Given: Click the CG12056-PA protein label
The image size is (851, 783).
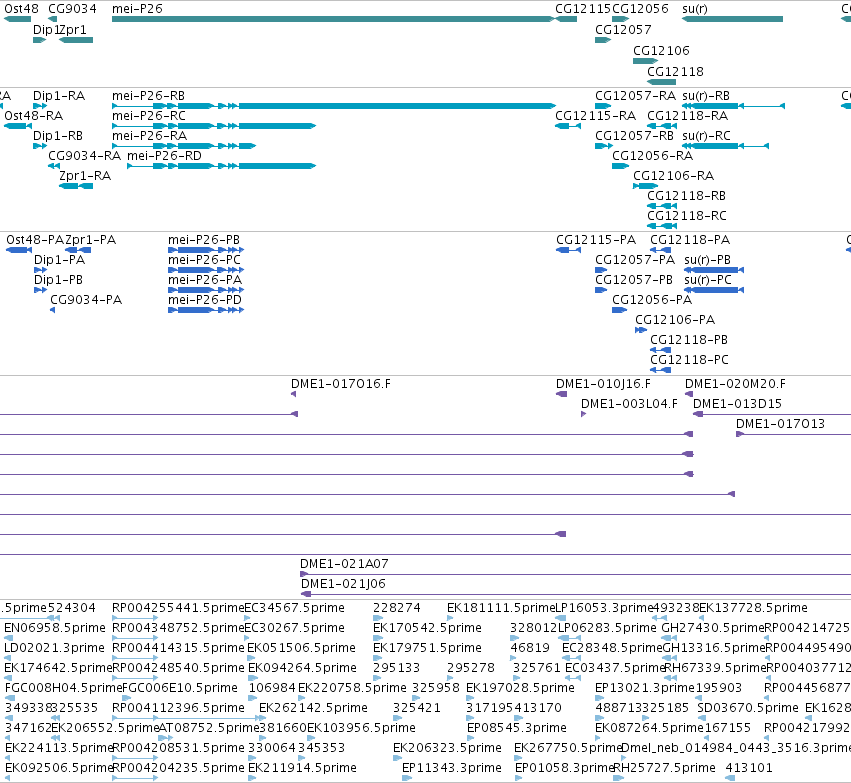Looking at the screenshot, I should coord(652,300).
